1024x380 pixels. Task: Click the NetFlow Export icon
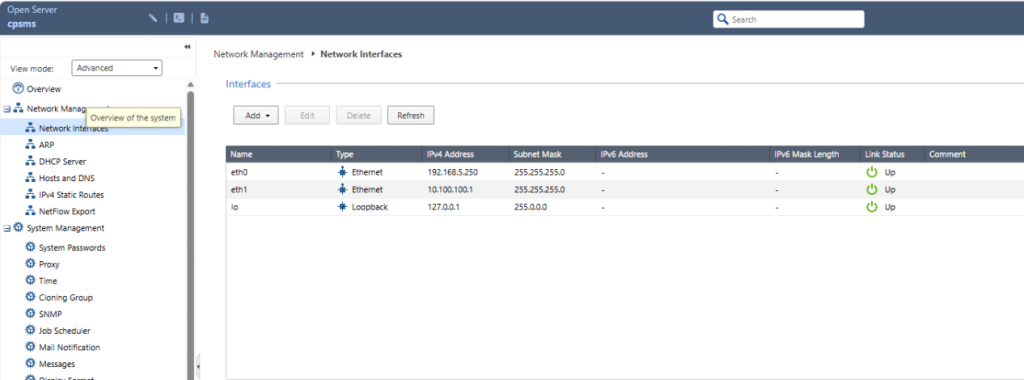tap(30, 211)
